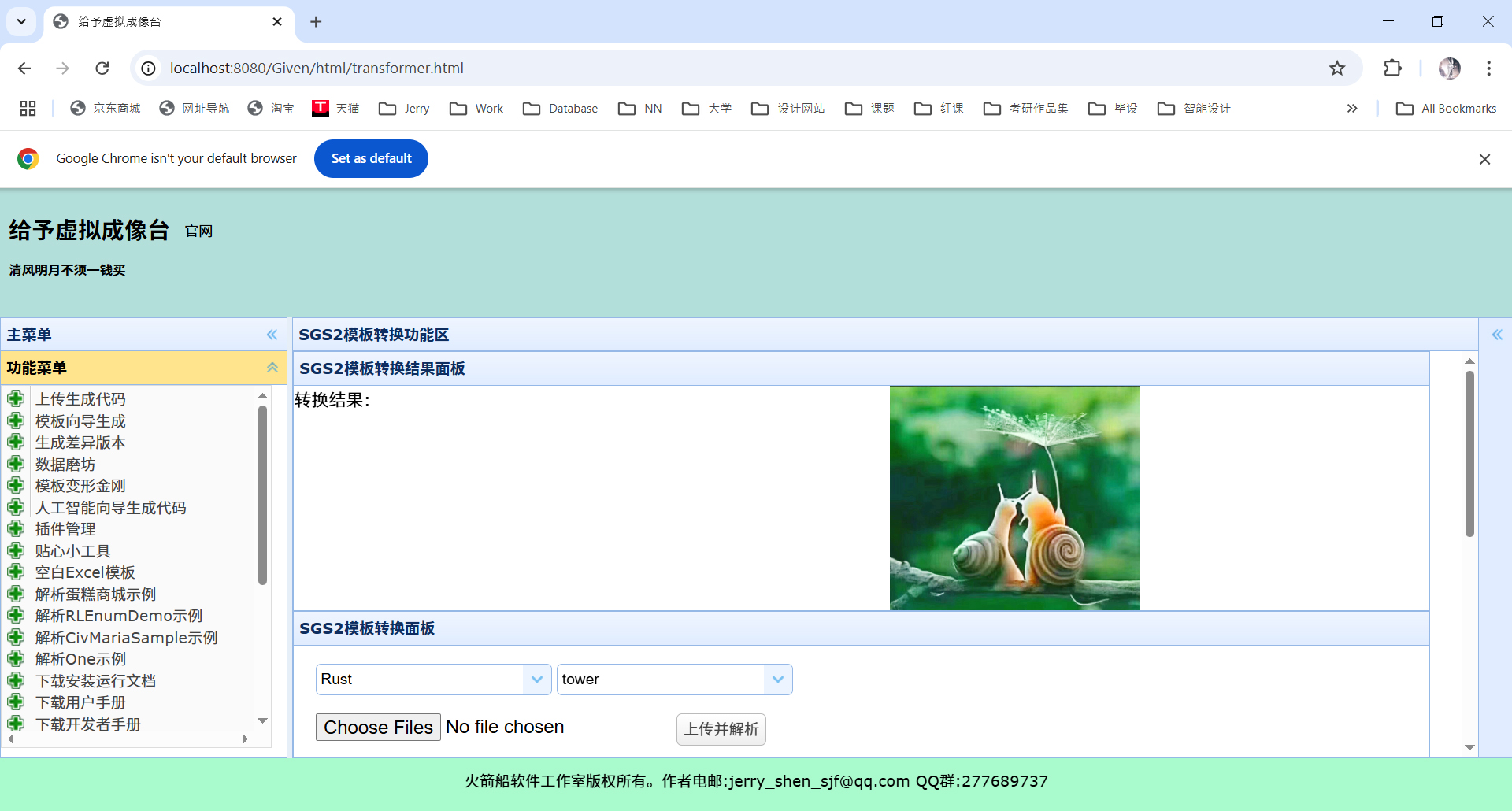Click the browser extensions puzzle icon

click(1392, 68)
